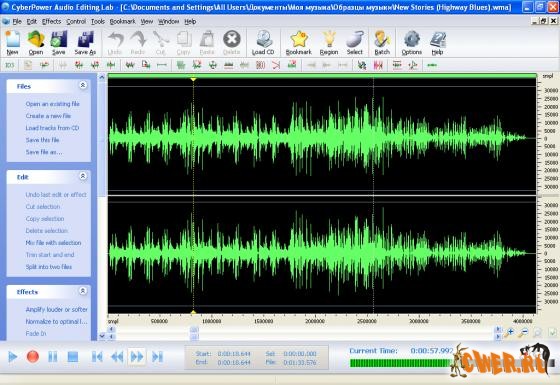Pause playback with the Pause button

point(52,356)
